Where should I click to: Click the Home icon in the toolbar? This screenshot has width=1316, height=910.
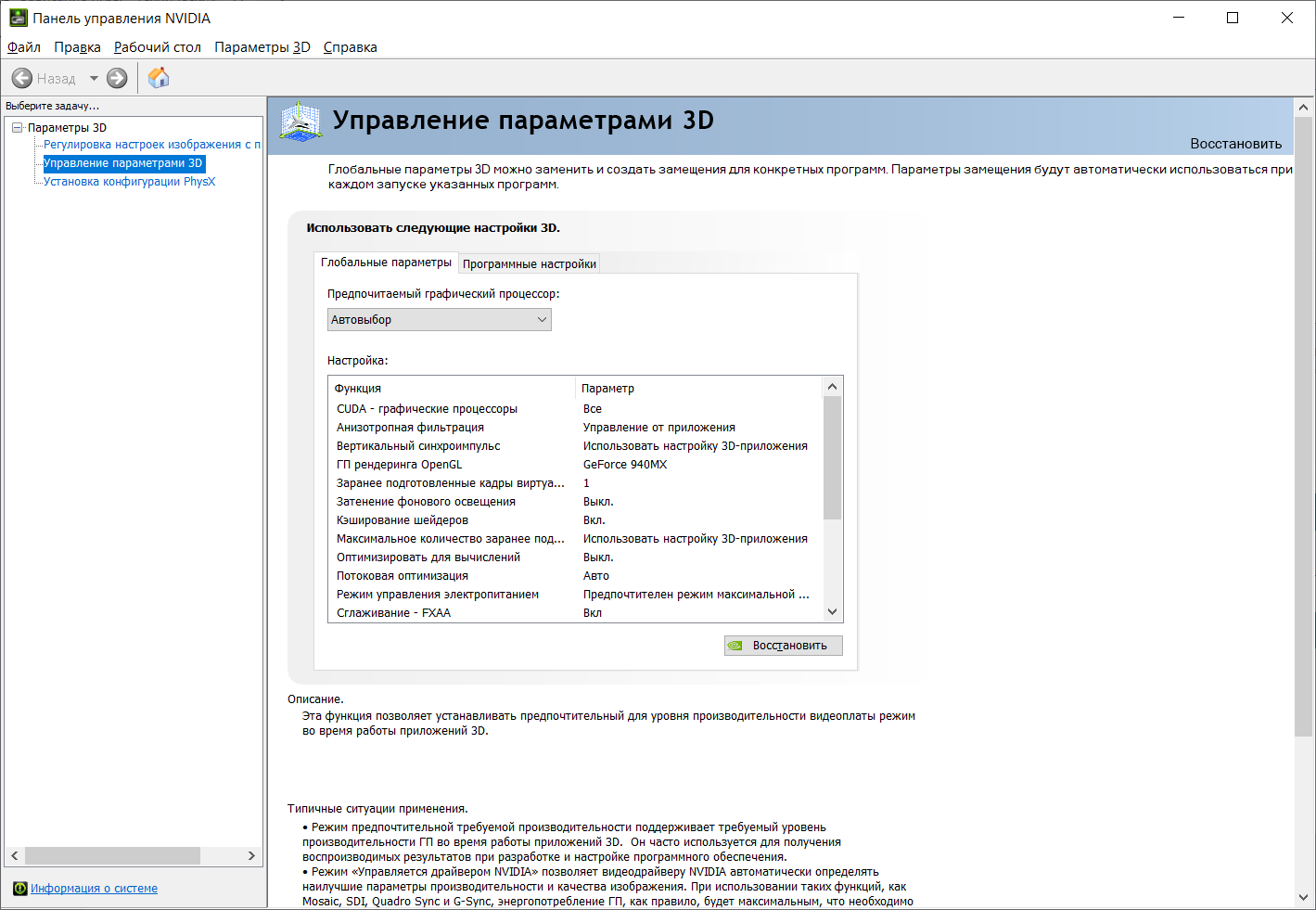coord(159,78)
